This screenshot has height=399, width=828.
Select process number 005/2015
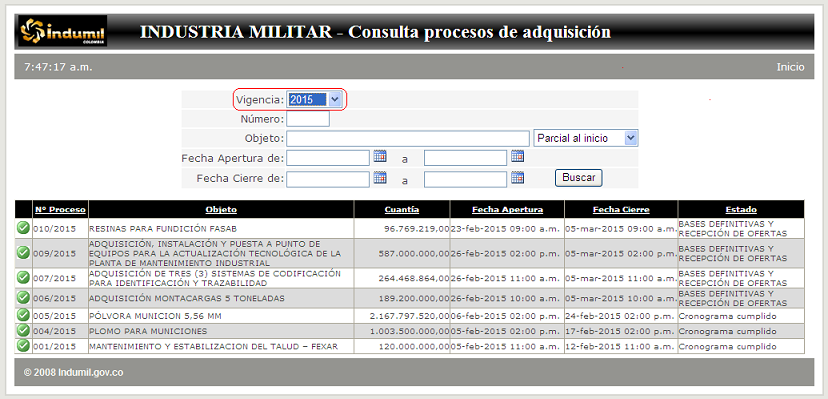(x=55, y=316)
